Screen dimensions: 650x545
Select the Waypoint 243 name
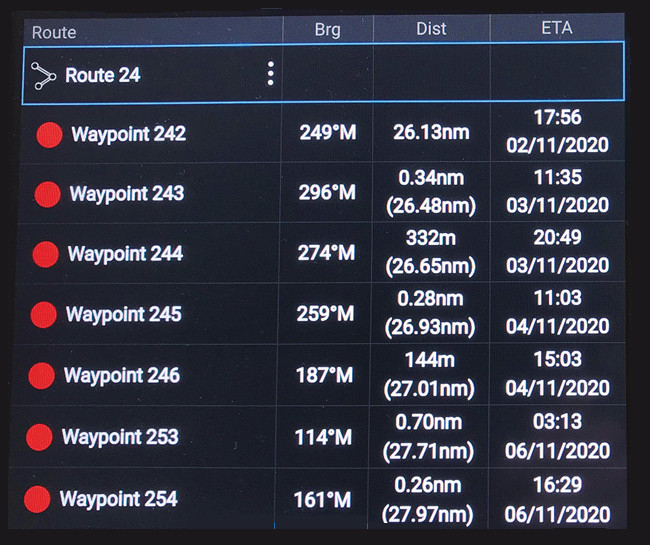[x=127, y=194]
